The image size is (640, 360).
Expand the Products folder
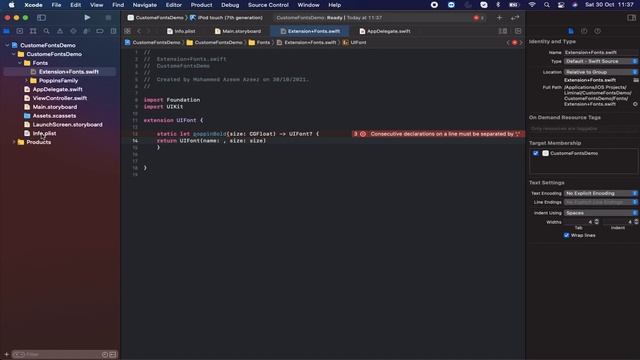point(13,142)
